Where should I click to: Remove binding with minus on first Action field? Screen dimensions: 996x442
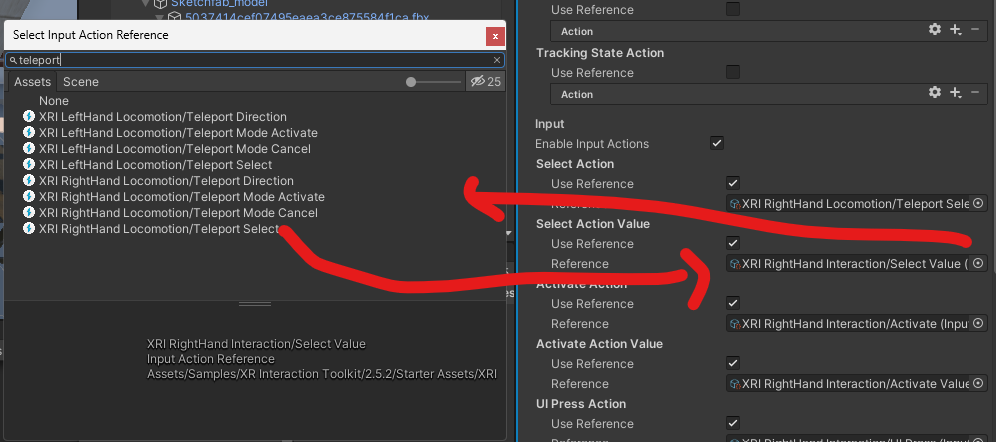click(975, 29)
